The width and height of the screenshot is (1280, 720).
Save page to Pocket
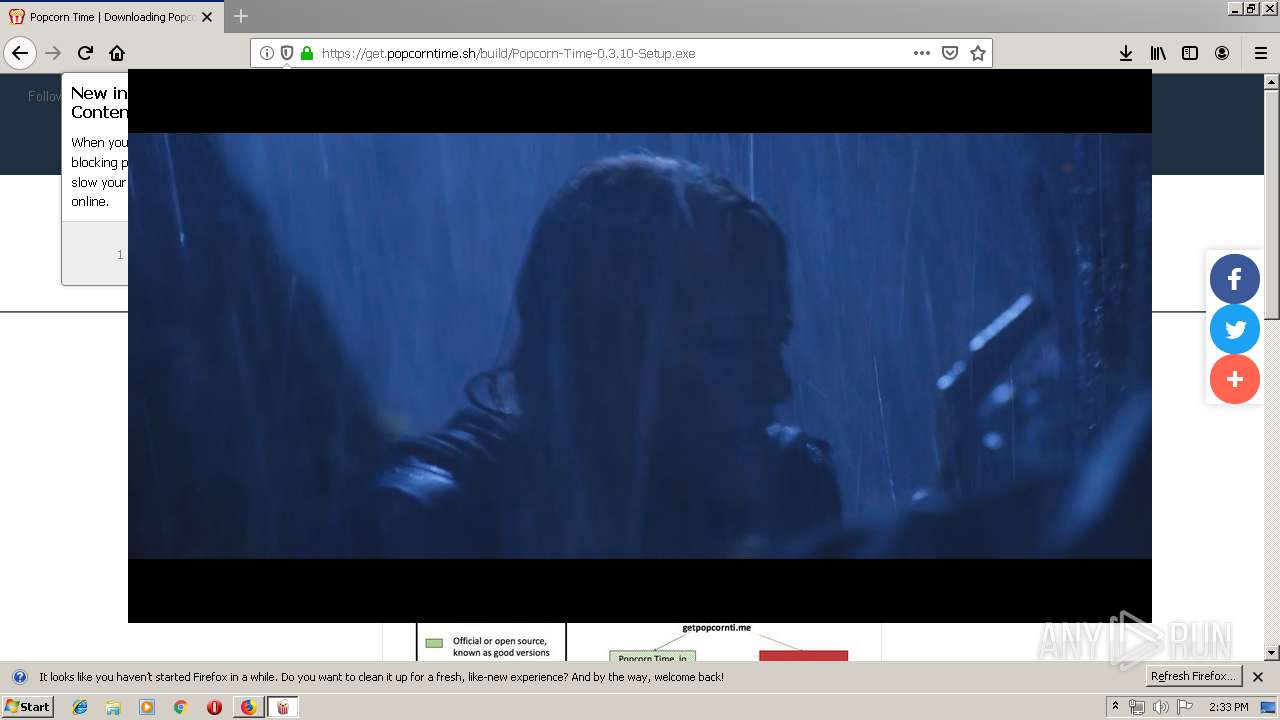950,53
